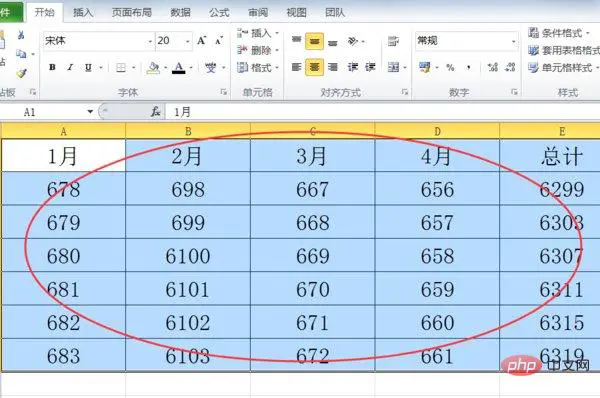Image resolution: width=600 pixels, height=398 pixels.
Task: Click the percent style icon
Action: [450, 68]
